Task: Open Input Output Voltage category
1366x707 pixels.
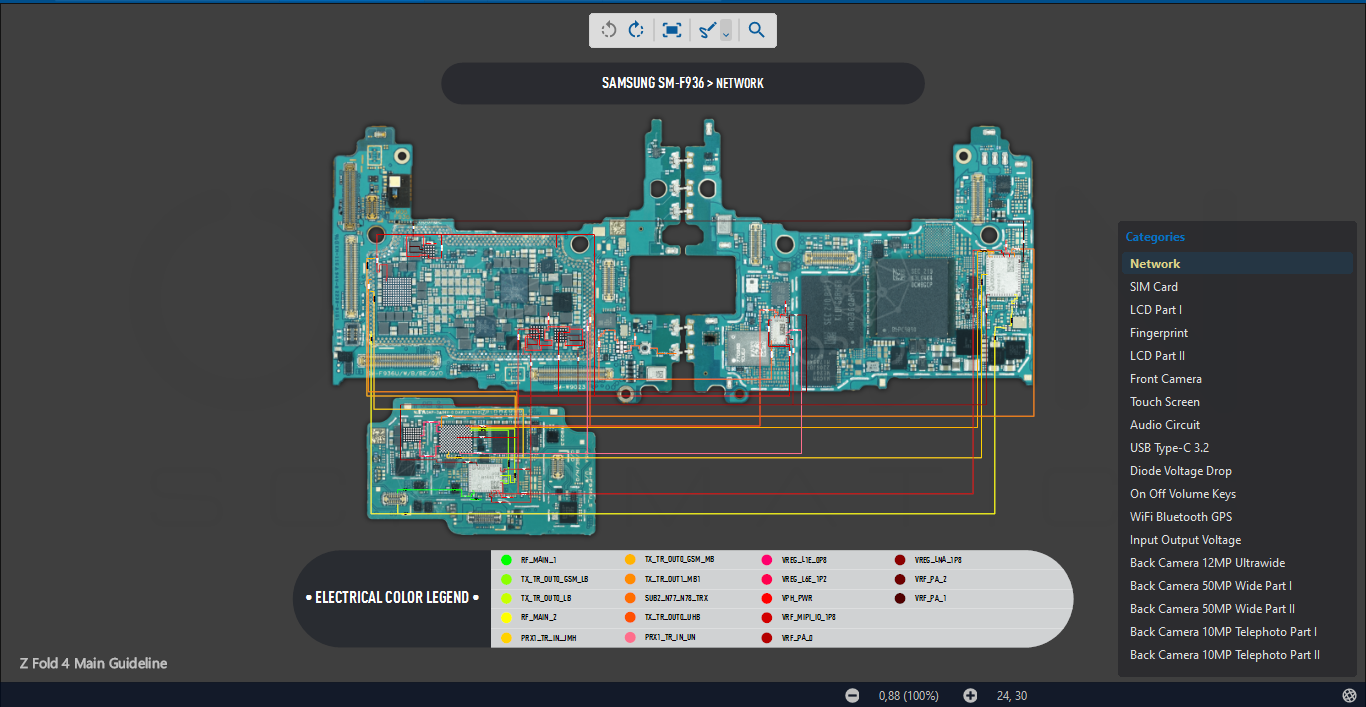Action: click(x=1237, y=540)
